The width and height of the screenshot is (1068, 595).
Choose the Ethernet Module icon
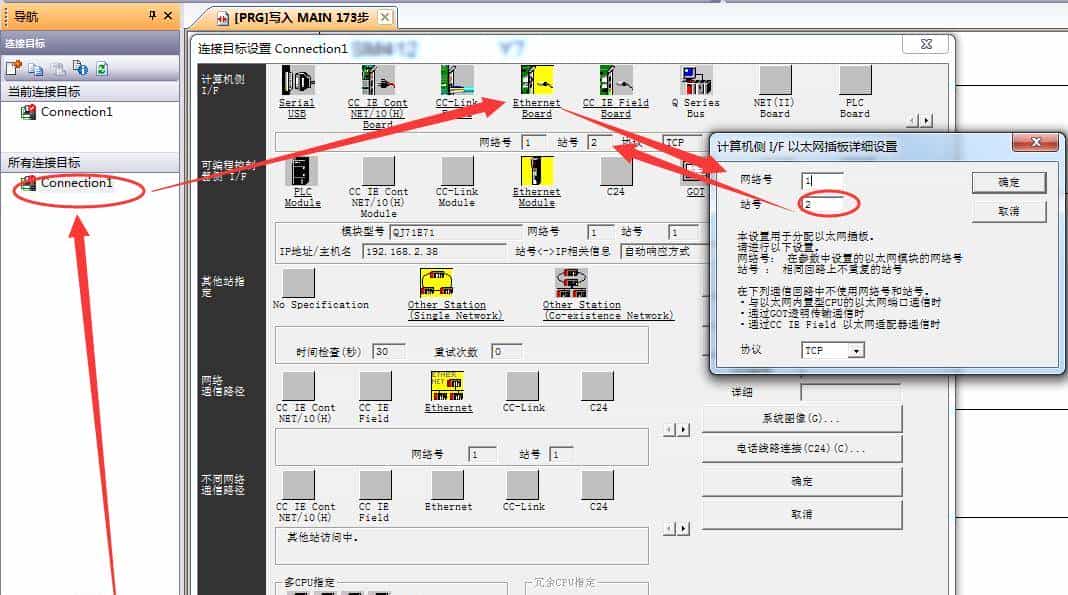coord(537,180)
